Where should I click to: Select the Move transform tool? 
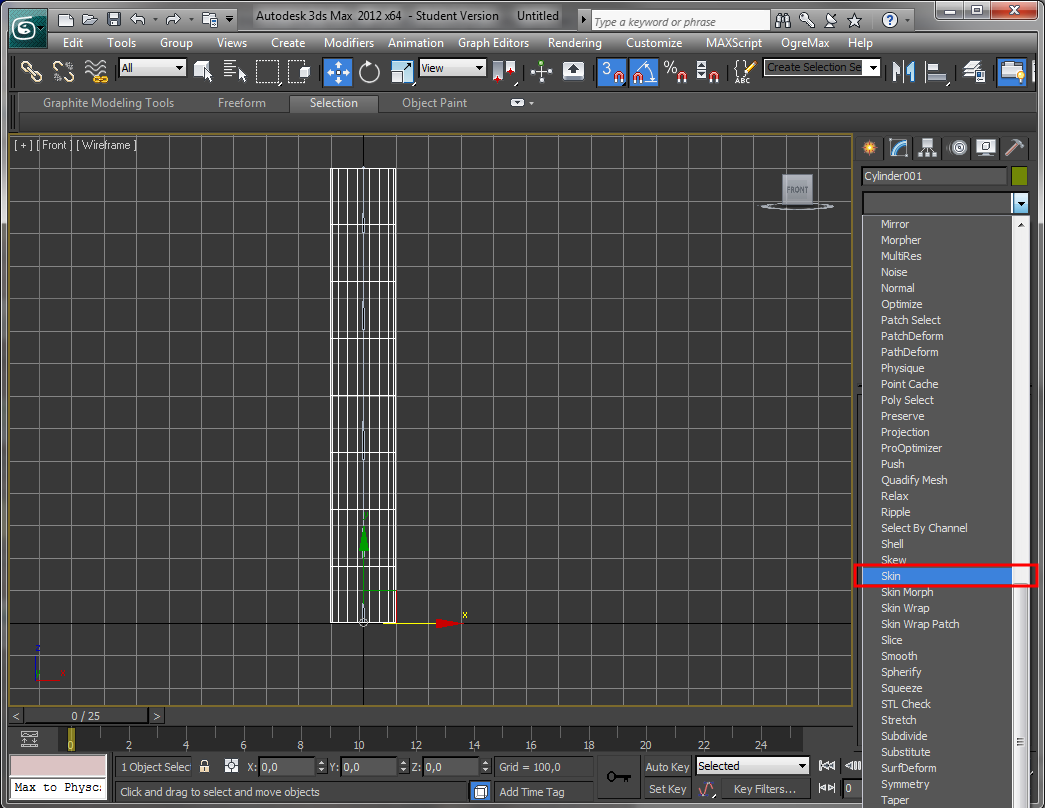338,72
